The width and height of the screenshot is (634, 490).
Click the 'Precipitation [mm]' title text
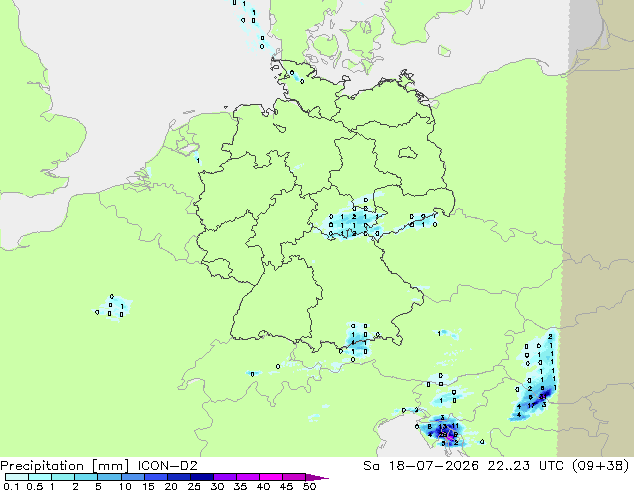click(x=65, y=466)
